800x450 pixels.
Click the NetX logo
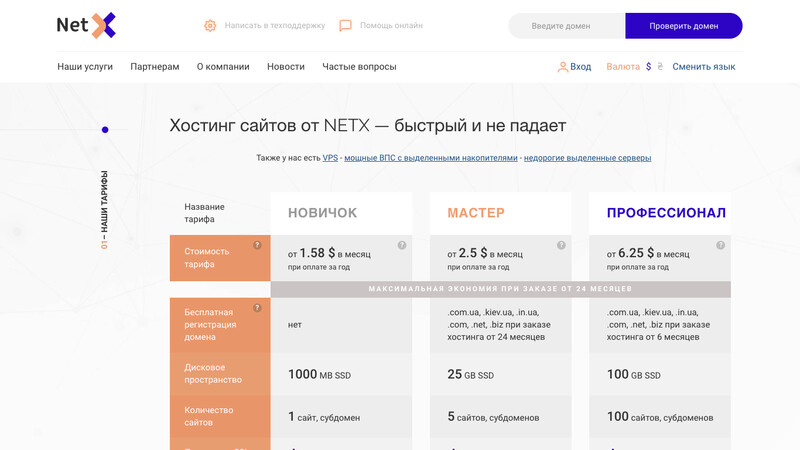(x=86, y=26)
